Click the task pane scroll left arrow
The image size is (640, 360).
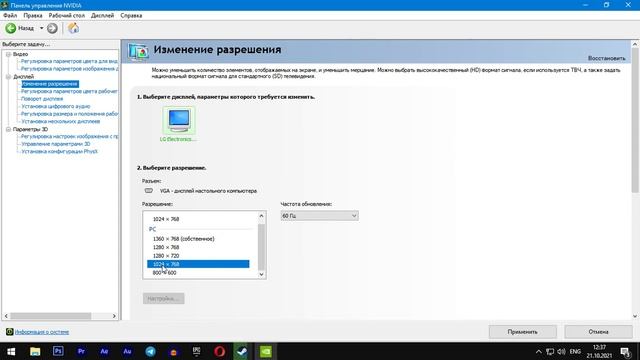tap(6, 316)
